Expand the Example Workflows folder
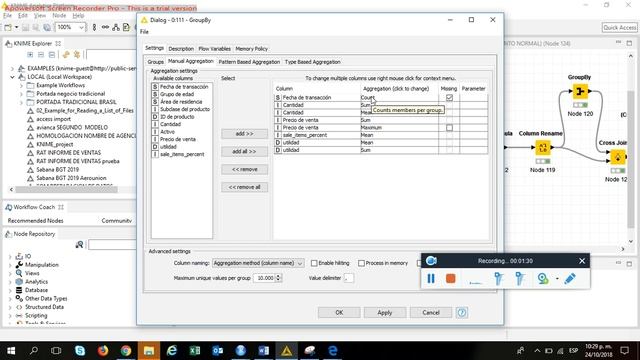The image size is (640, 360). click(21, 85)
